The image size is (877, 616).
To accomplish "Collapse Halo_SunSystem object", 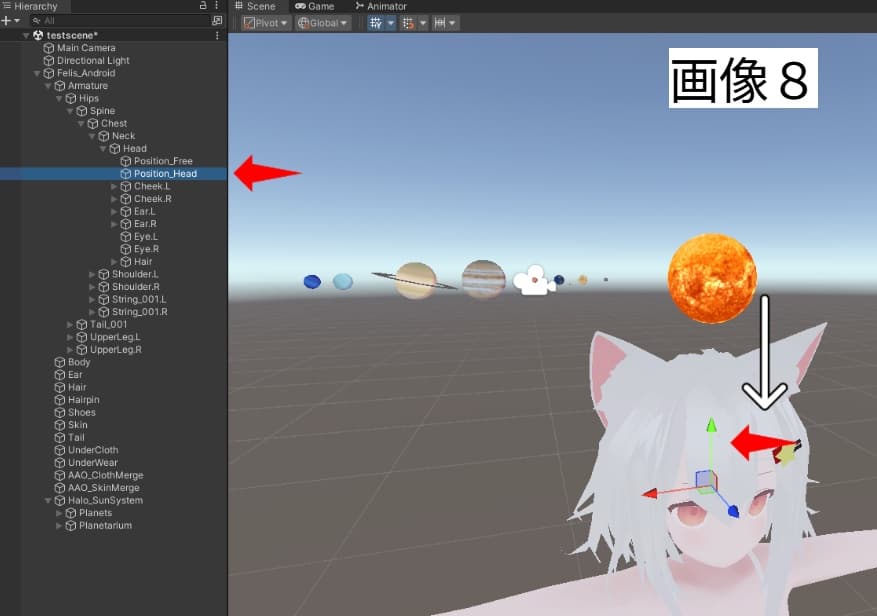I will [x=48, y=501].
